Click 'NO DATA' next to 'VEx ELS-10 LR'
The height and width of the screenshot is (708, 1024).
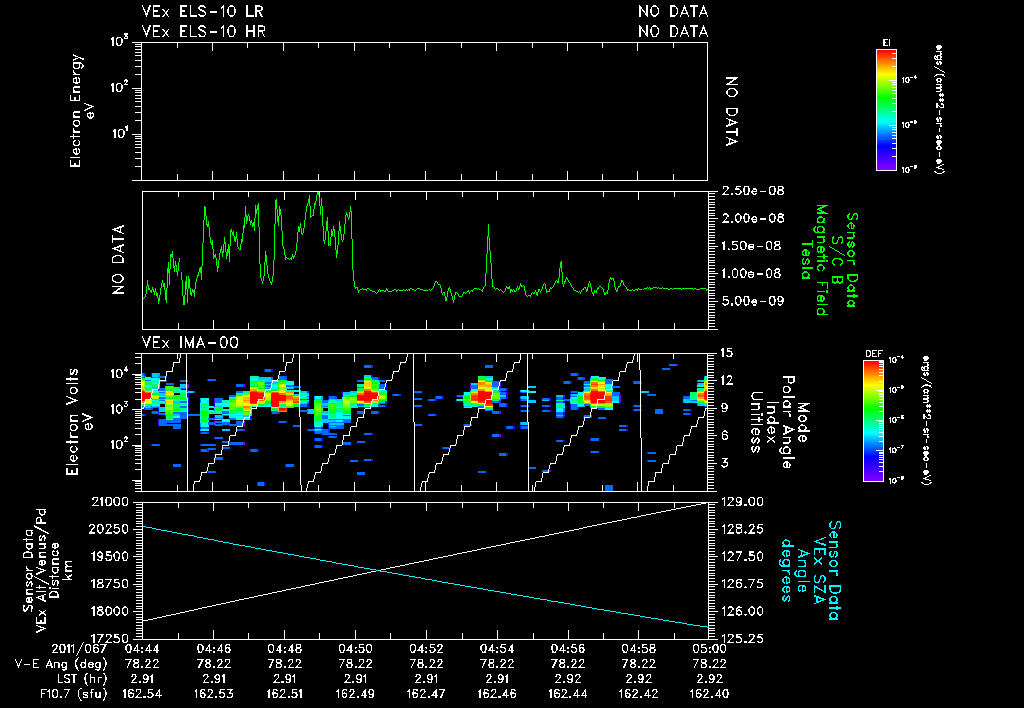[x=673, y=11]
